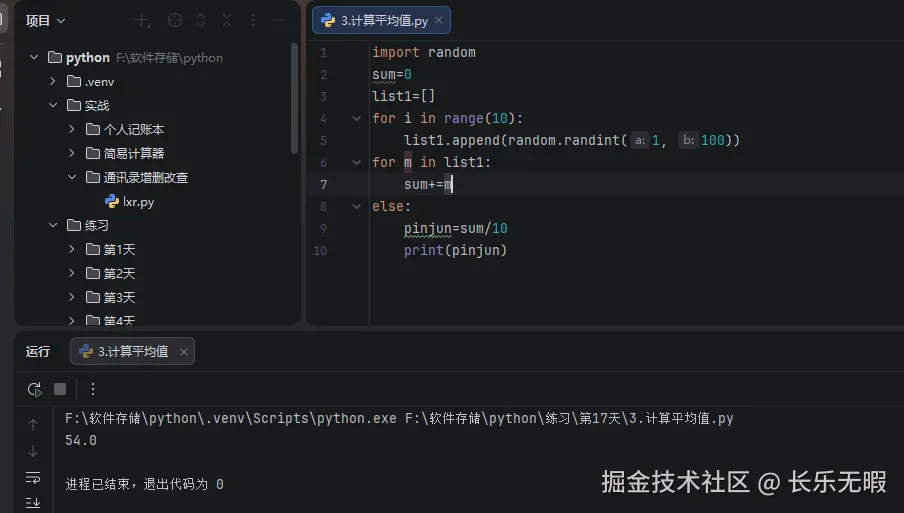Close the 3.计算平均值.py editor tab
904x513 pixels.
click(439, 20)
